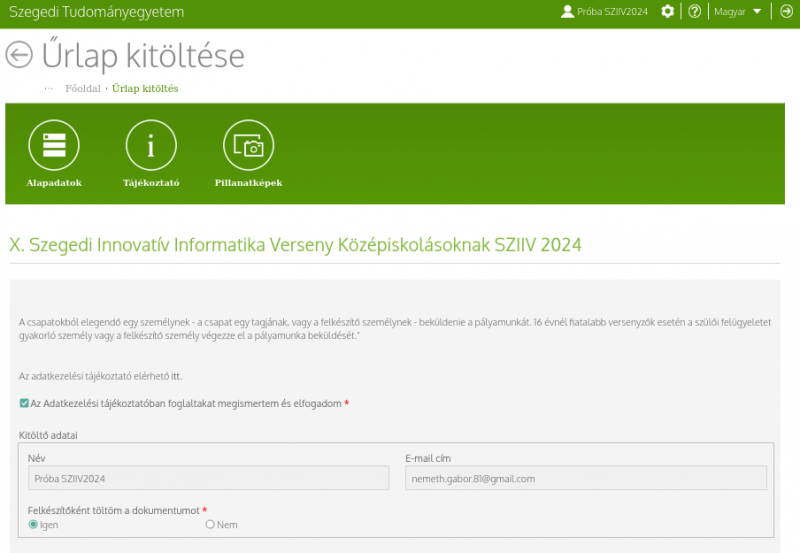Click the user profile icon
Viewport: 800px width, 553px height.
[x=568, y=11]
